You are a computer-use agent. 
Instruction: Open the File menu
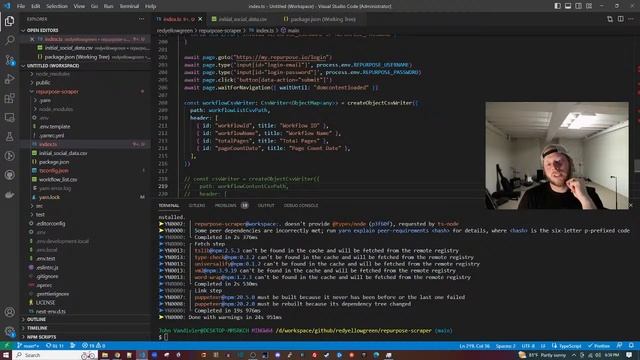[x=21, y=6]
